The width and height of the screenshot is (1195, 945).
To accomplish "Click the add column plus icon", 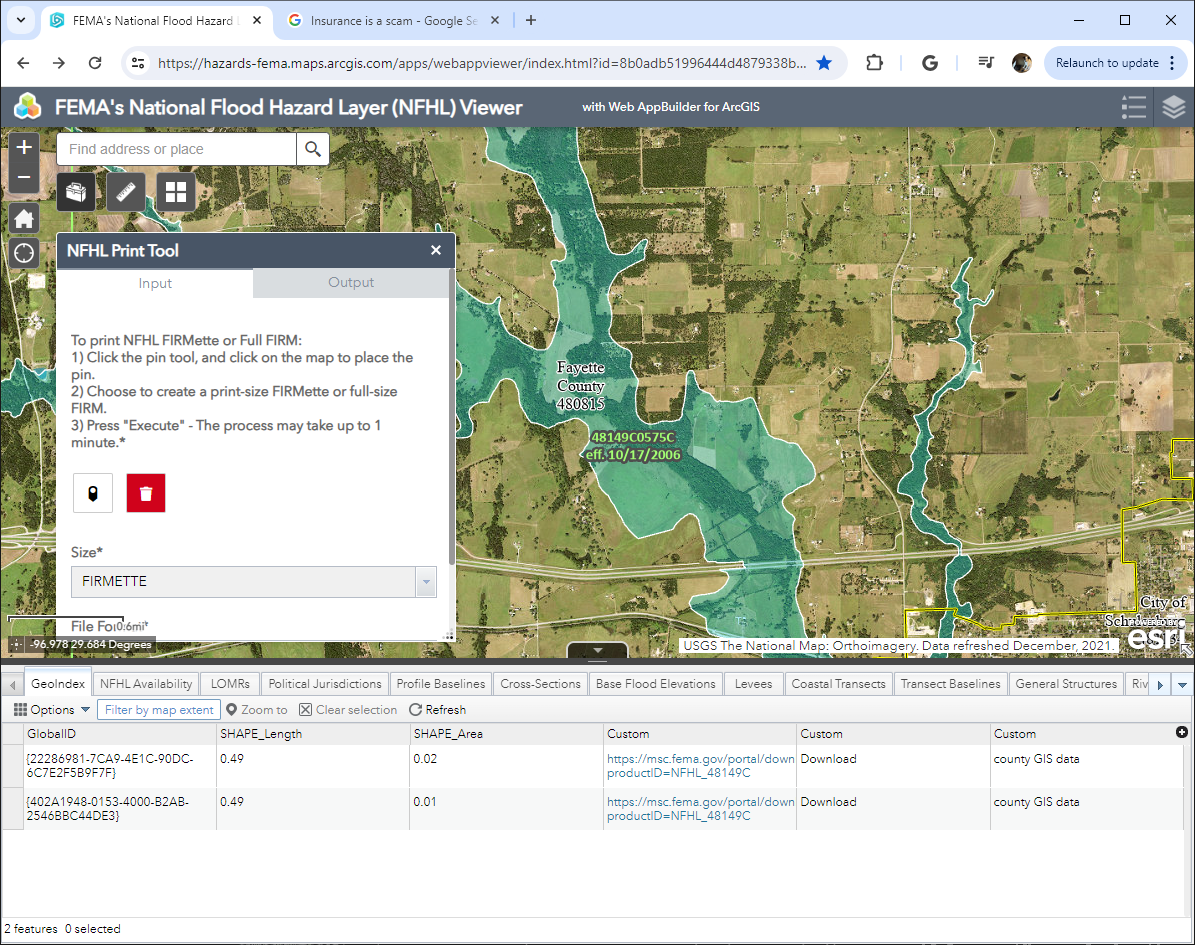I will click(x=1182, y=732).
